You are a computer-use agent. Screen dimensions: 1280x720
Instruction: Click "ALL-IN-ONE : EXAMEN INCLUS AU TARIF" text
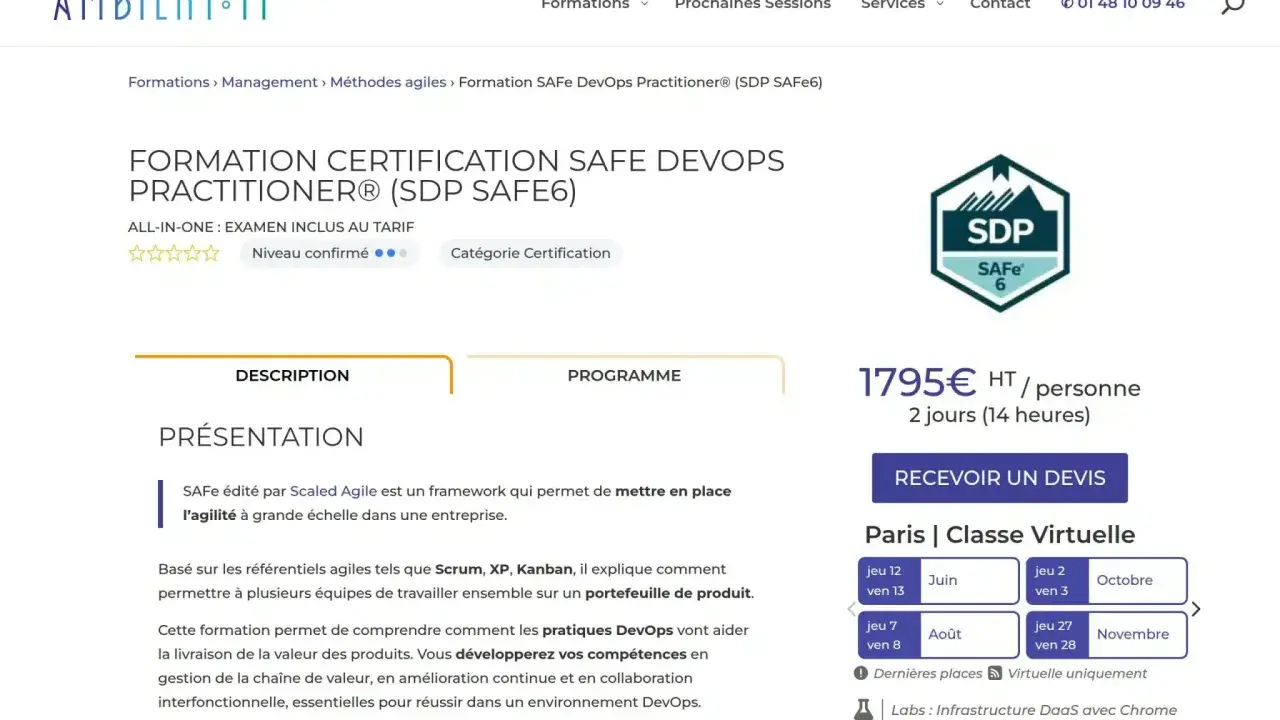(x=271, y=227)
